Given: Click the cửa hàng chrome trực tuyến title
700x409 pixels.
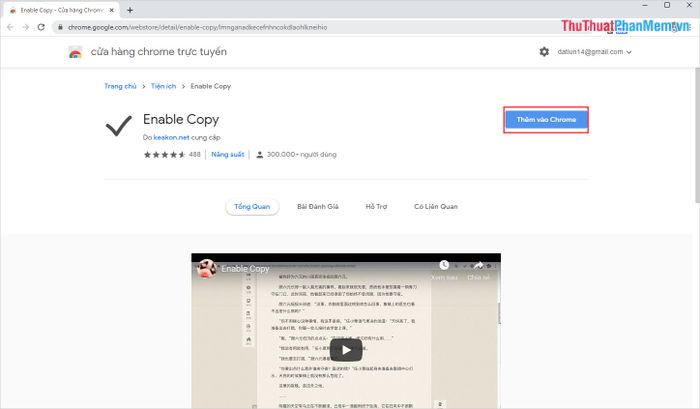Looking at the screenshot, I should [158, 52].
